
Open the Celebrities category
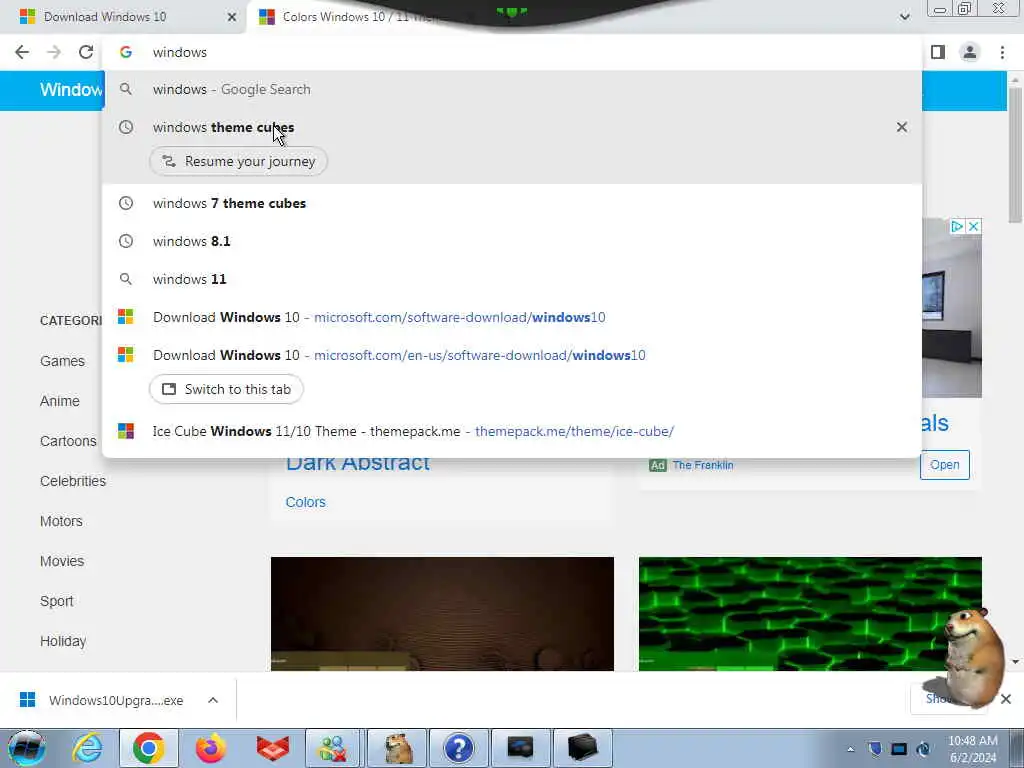coord(72,481)
